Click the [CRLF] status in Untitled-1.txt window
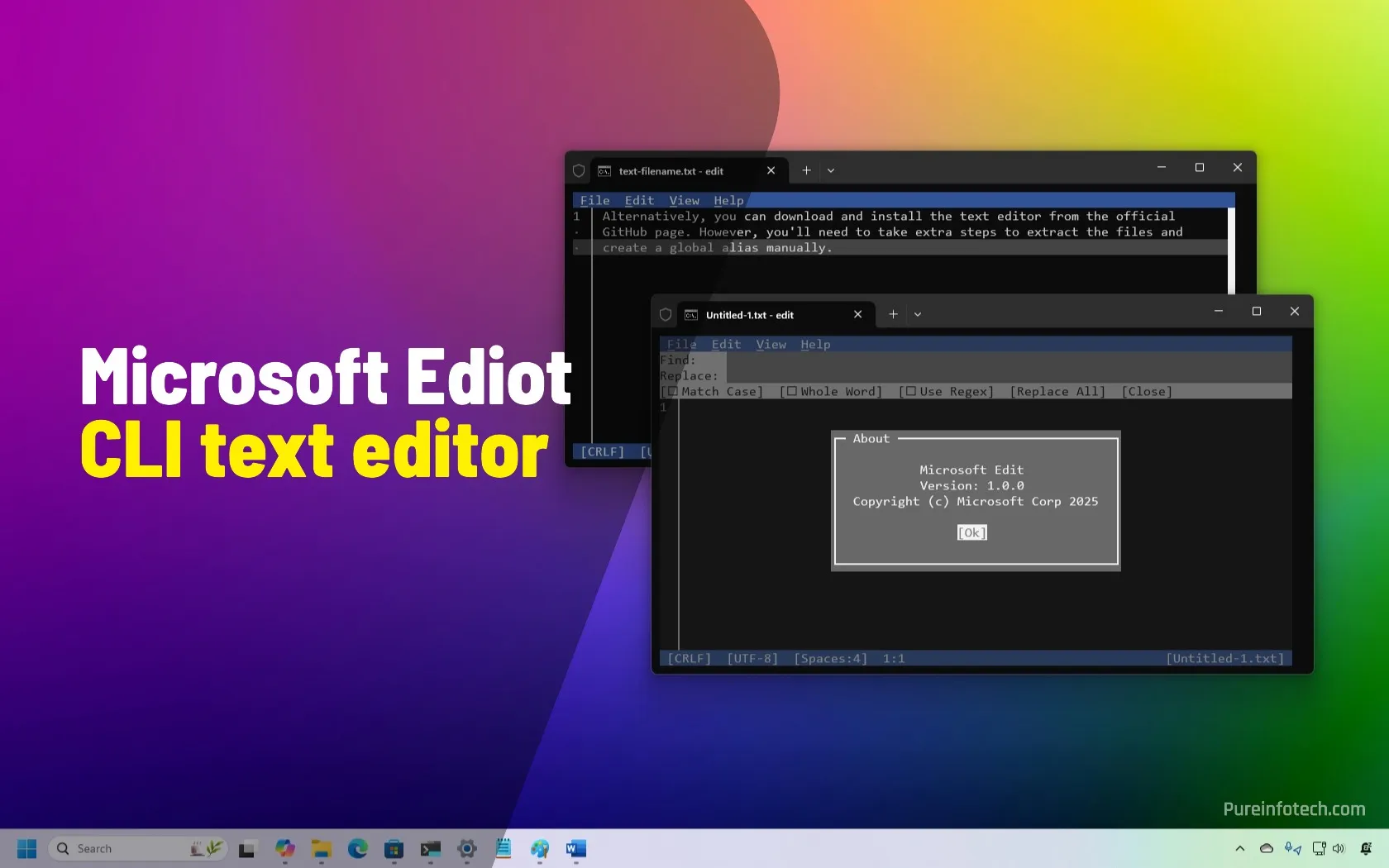The image size is (1389, 868). [689, 659]
